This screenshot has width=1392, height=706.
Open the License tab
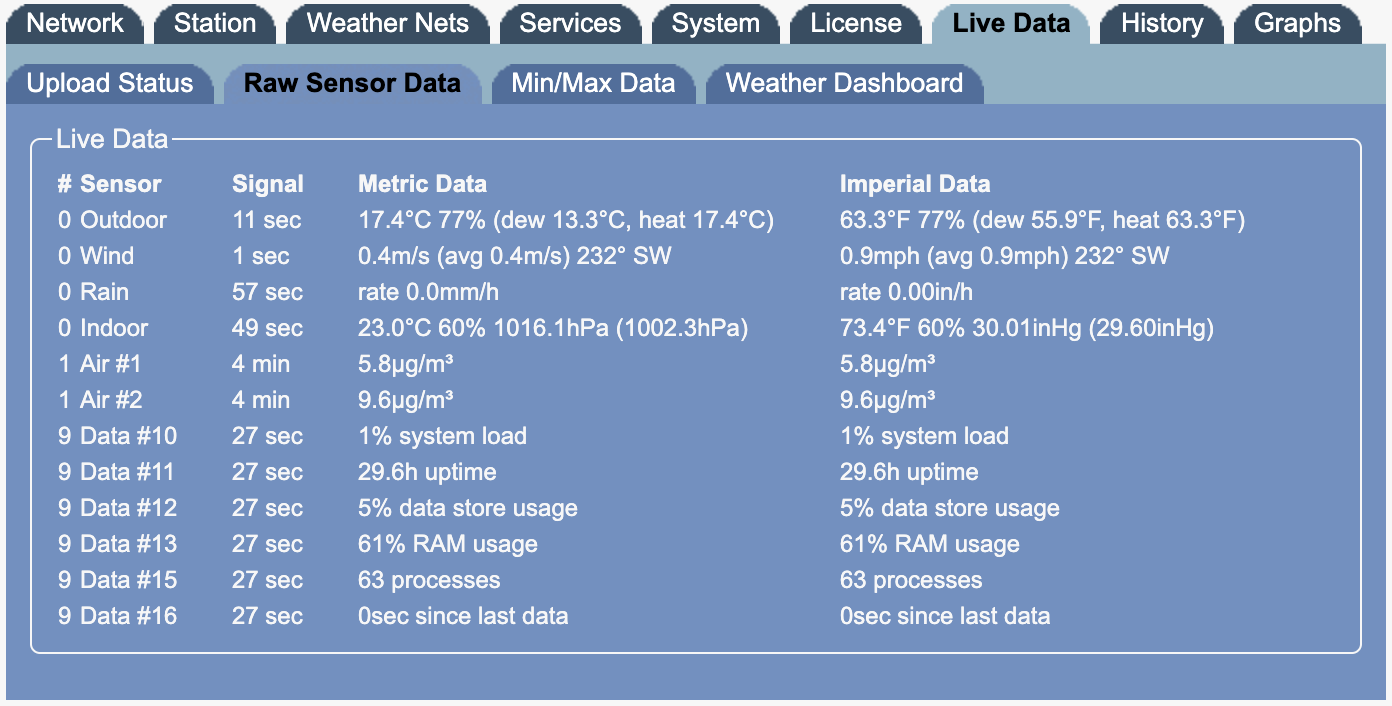tap(856, 23)
